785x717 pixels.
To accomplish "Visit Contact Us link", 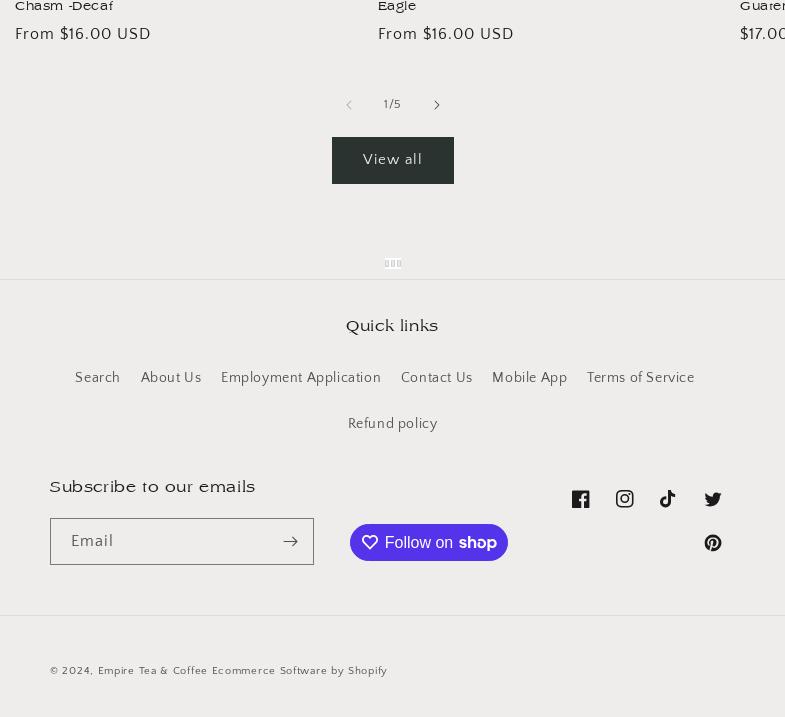I will (x=436, y=378).
